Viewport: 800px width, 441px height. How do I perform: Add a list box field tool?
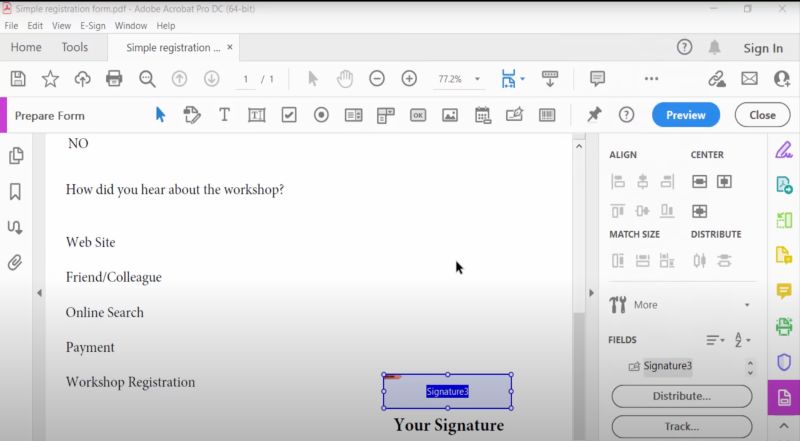[x=353, y=115]
